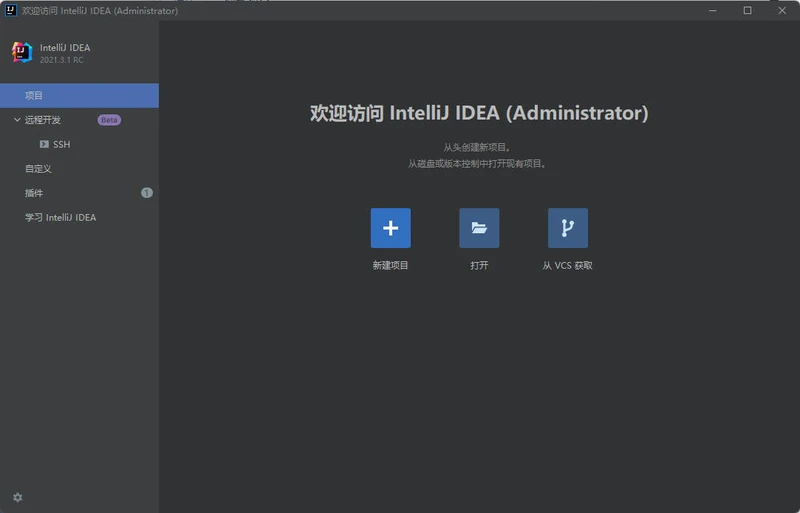Click the 新建项目 text label

[390, 266]
